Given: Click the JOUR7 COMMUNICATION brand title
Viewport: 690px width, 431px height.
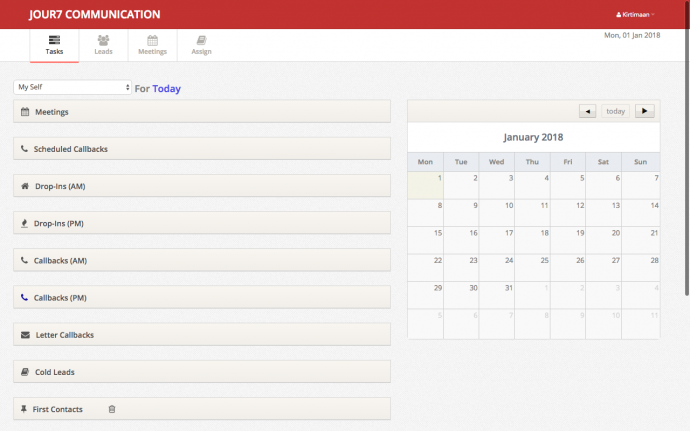Looking at the screenshot, I should [95, 15].
